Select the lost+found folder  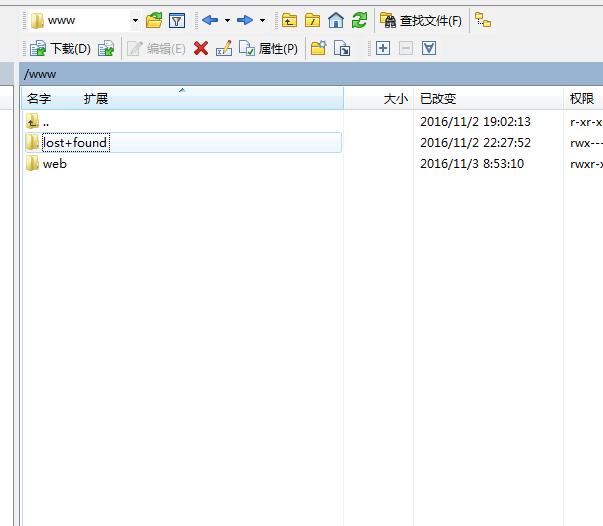(183, 143)
